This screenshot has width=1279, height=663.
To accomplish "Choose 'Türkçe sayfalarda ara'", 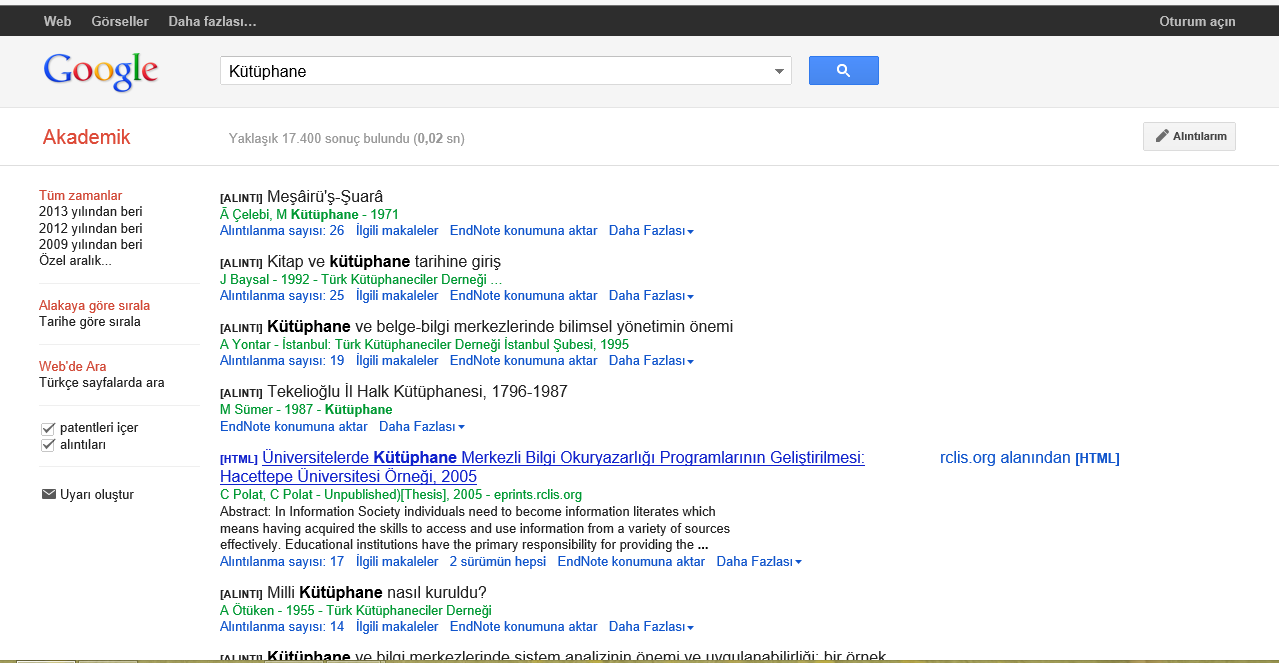I will 102,383.
